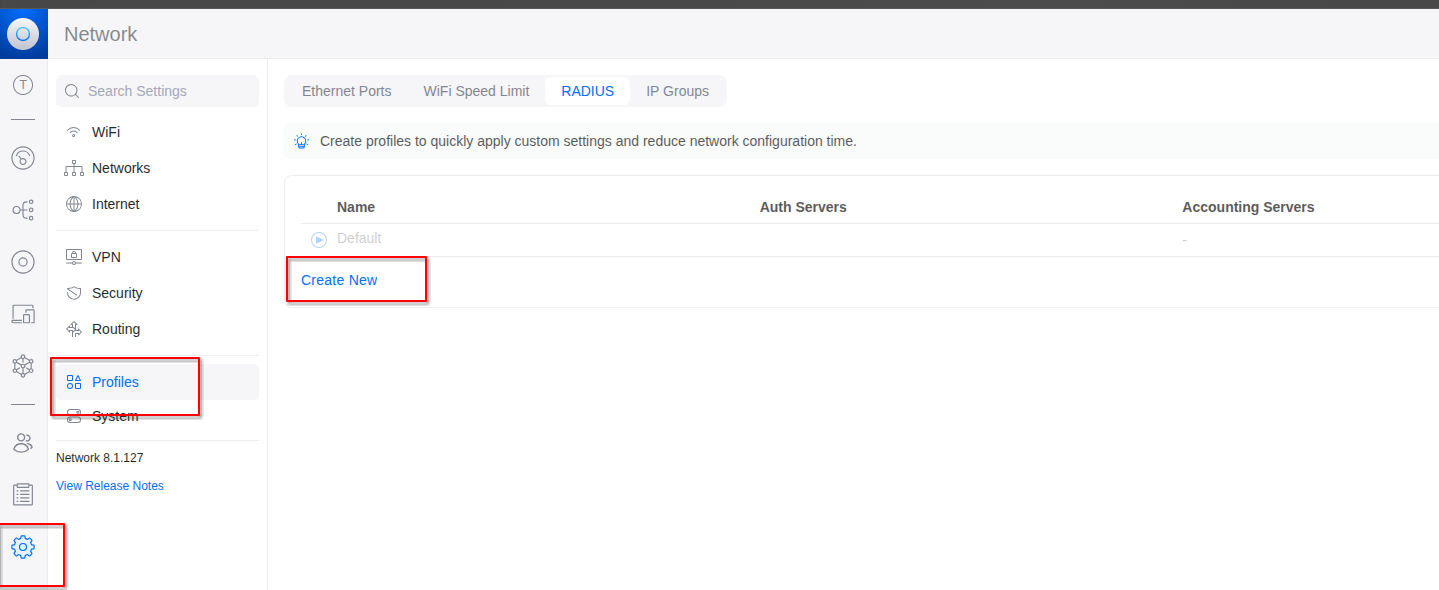
Task: Switch to the IP Groups tab
Action: tap(677, 91)
